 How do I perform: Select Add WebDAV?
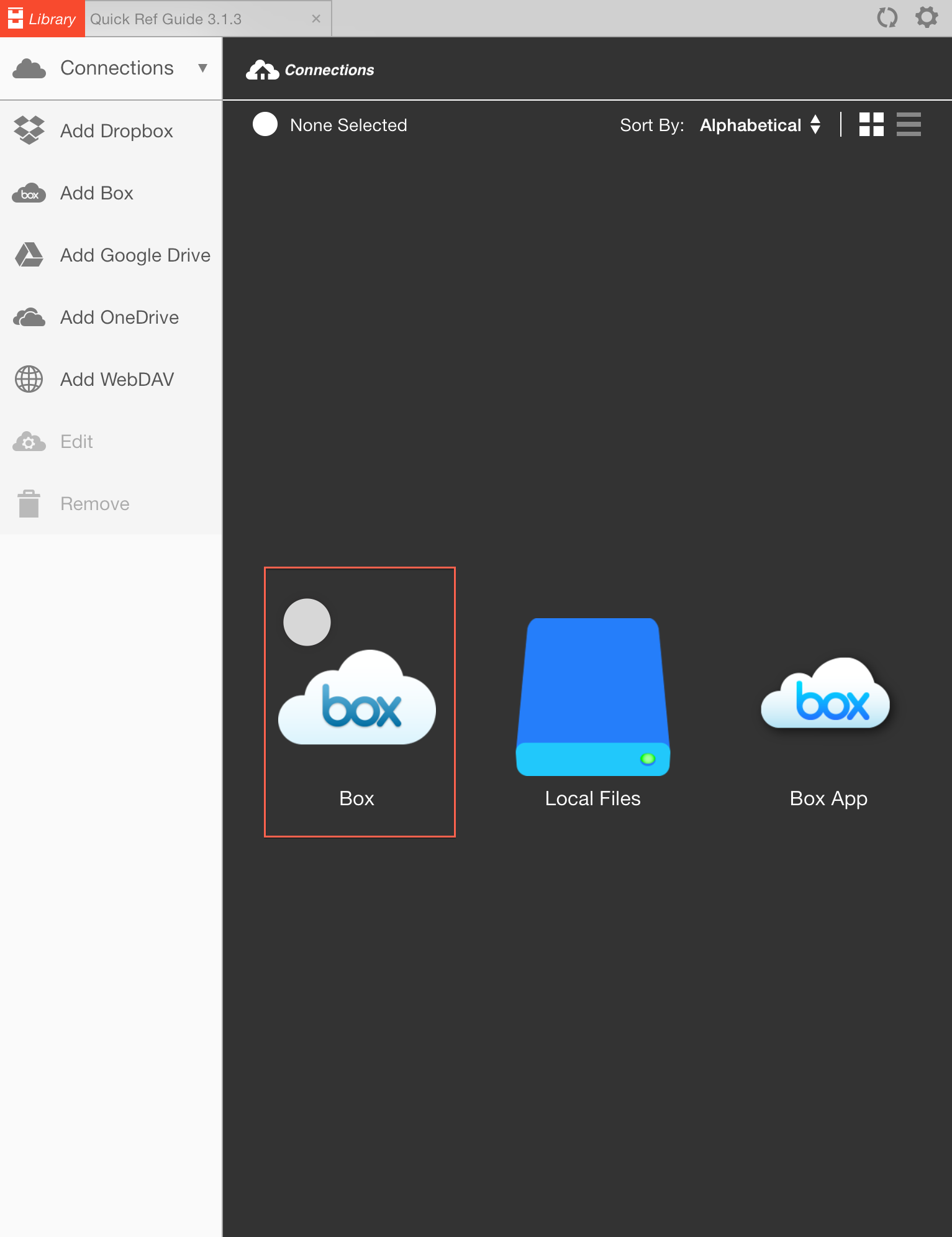pyautogui.click(x=117, y=380)
